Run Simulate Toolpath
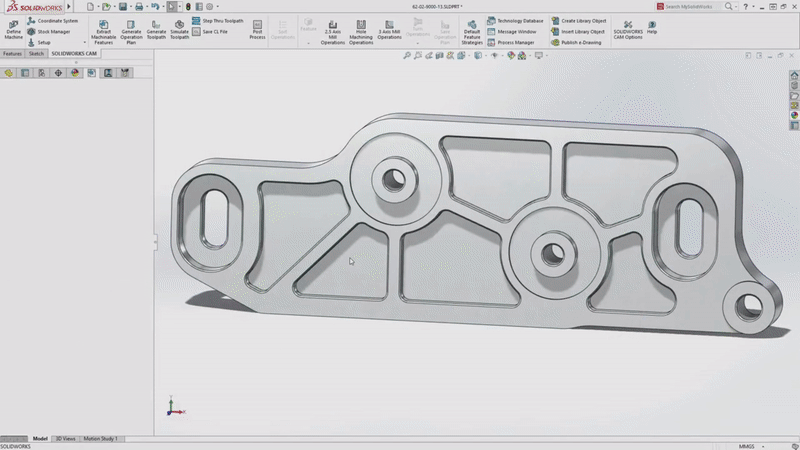Image resolution: width=800 pixels, height=450 pixels. (x=179, y=26)
